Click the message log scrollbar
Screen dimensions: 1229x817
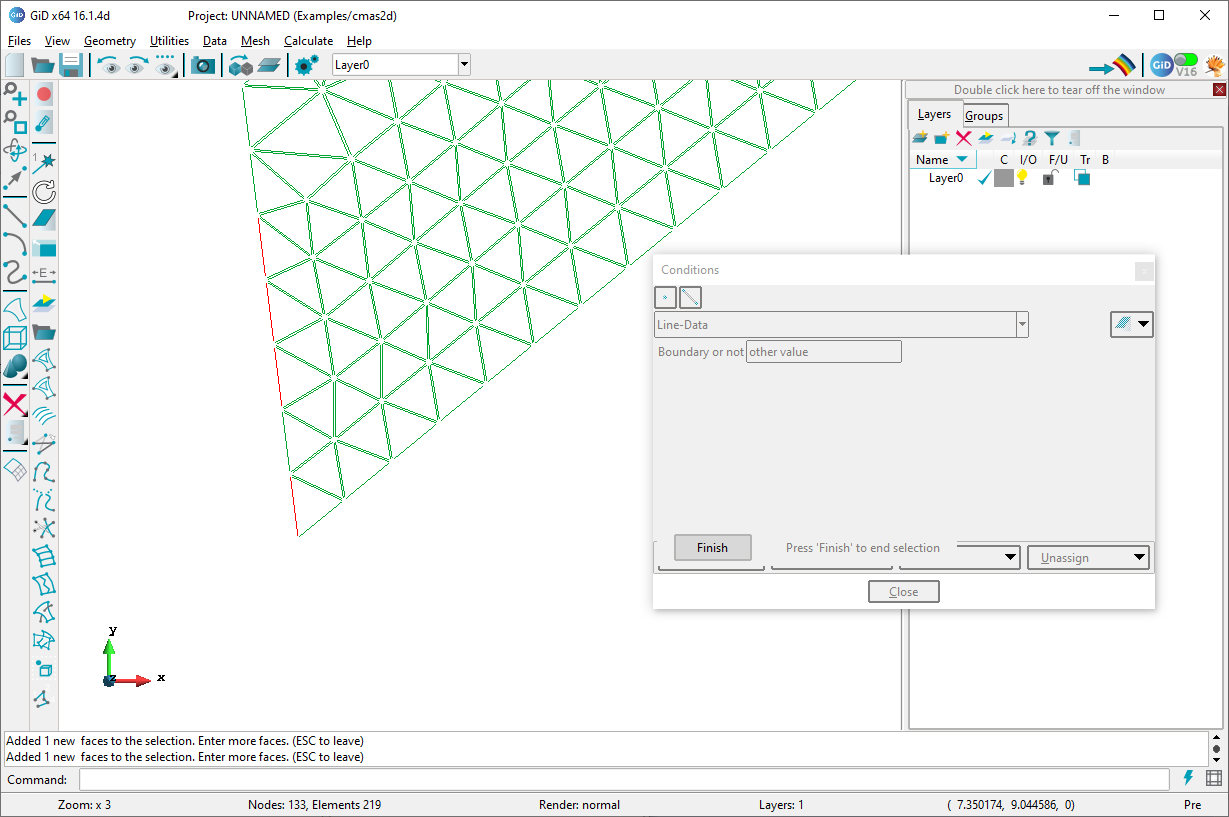(x=1216, y=748)
